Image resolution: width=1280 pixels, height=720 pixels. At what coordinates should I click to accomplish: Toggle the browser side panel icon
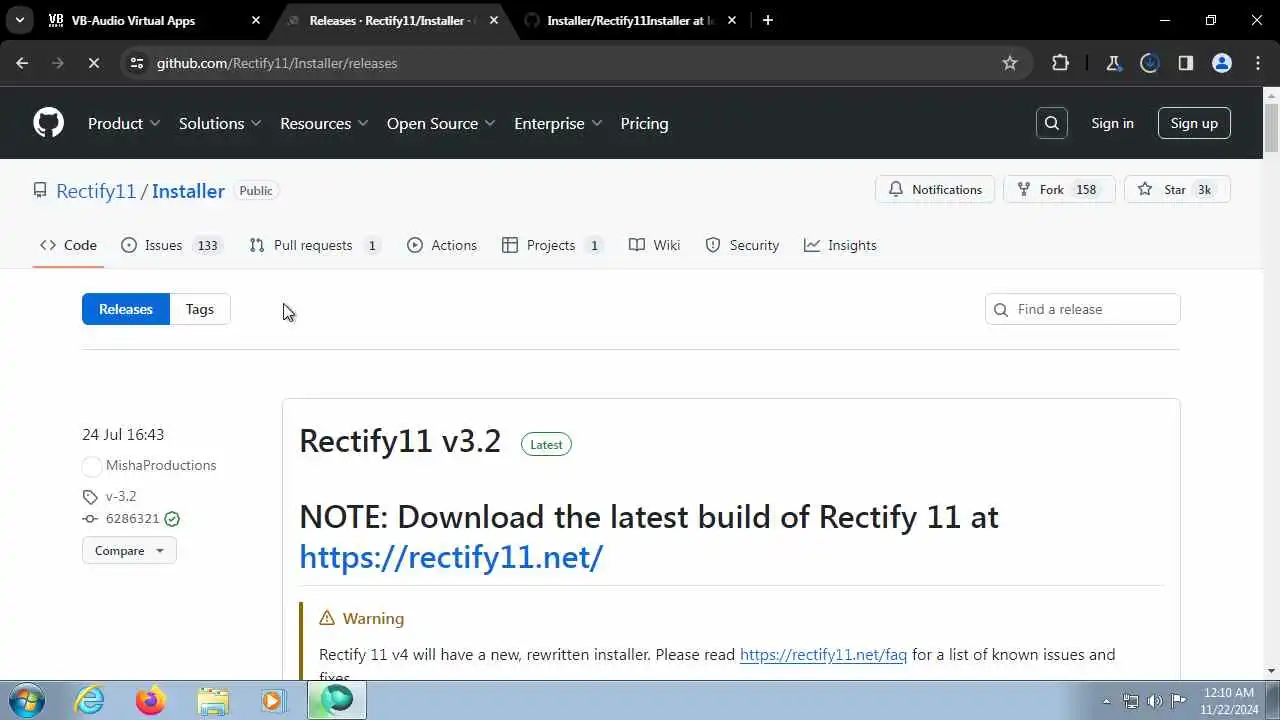[1185, 63]
